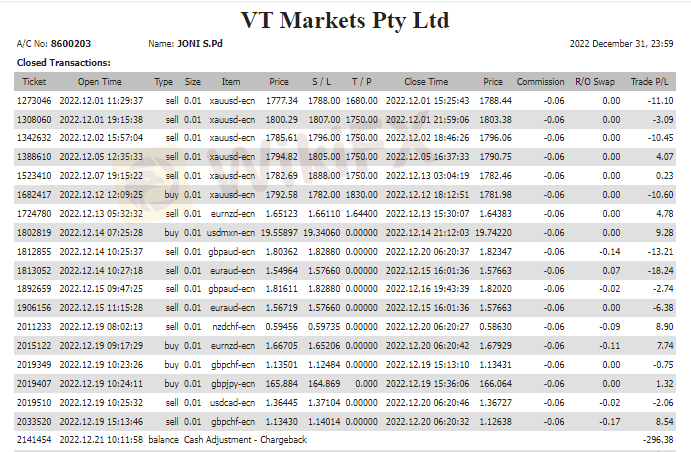Select ticket number 2019349
The width and height of the screenshot is (691, 452).
point(34,364)
